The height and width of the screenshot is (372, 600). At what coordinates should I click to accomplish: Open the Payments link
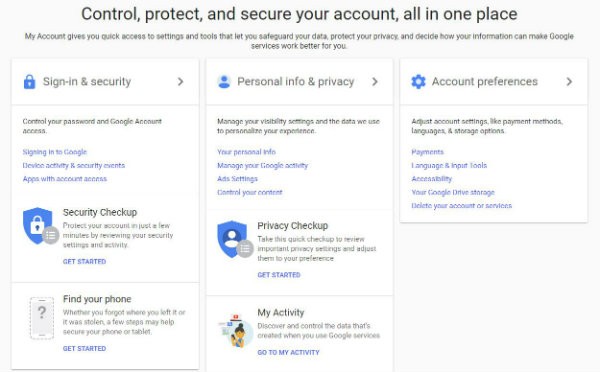pyautogui.click(x=427, y=152)
